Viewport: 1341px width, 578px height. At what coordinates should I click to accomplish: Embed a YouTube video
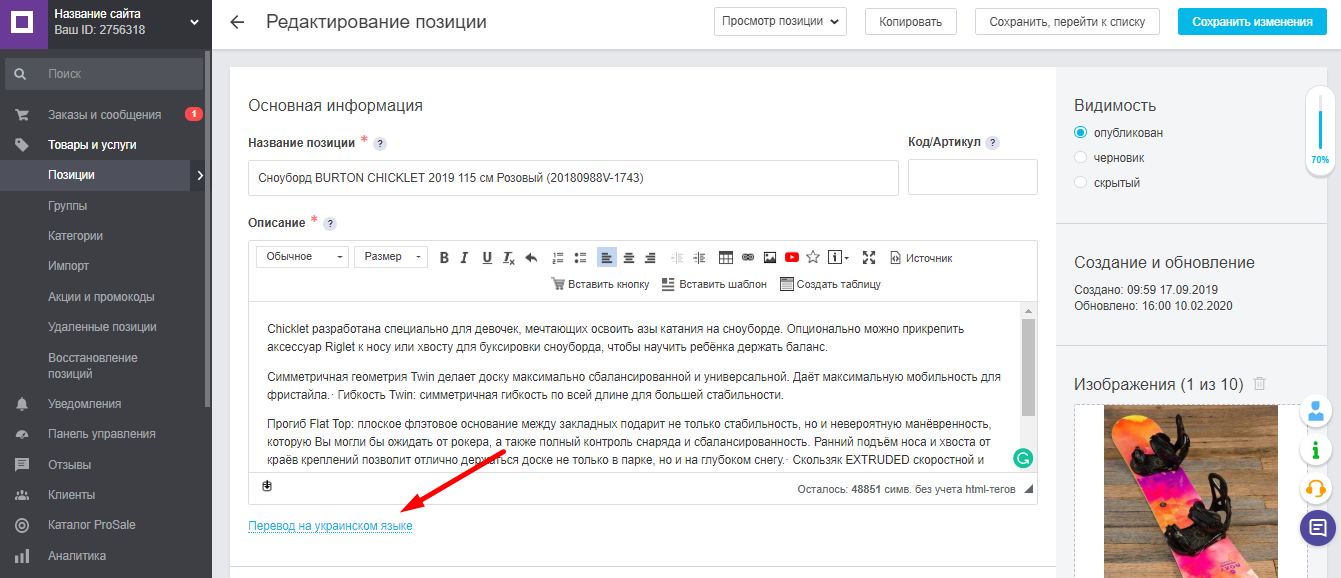pyautogui.click(x=792, y=257)
